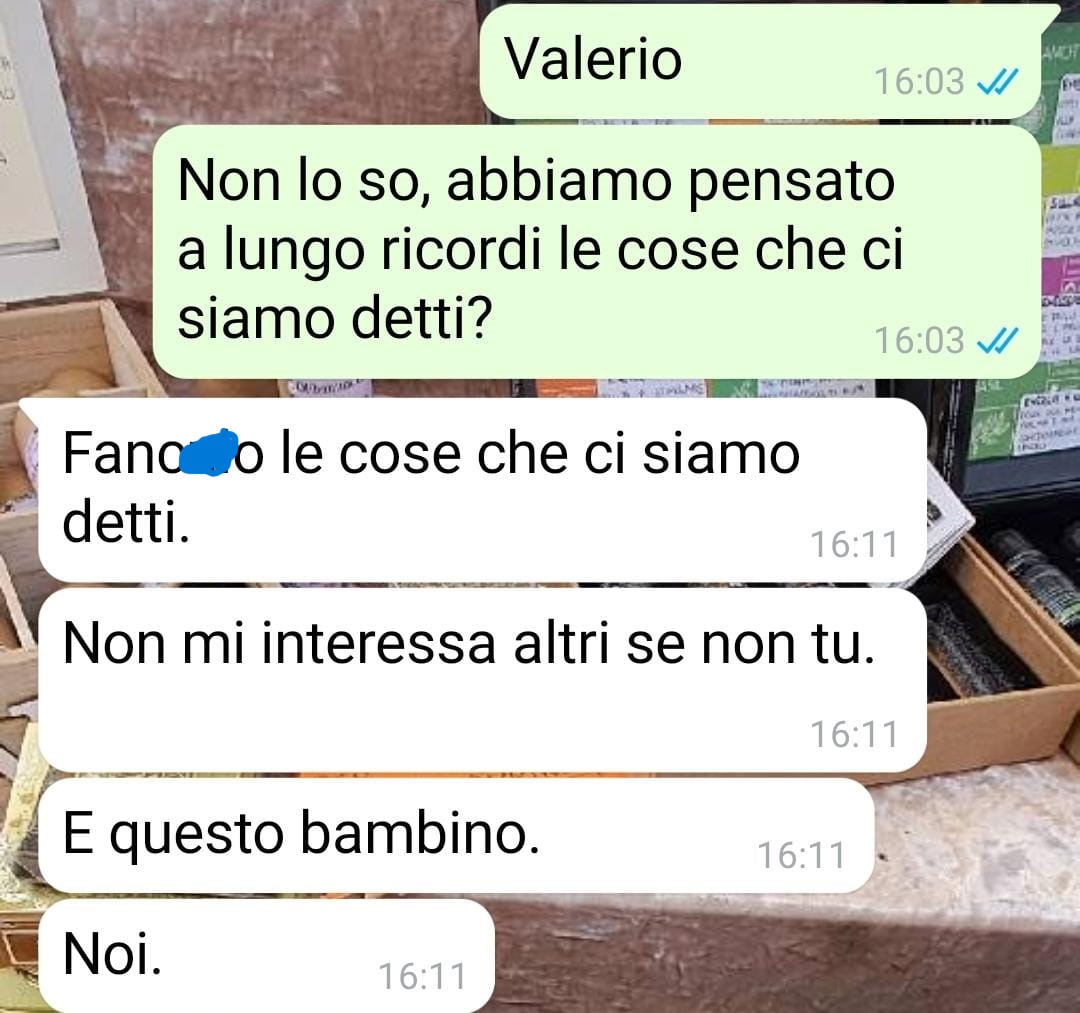1080x1013 pixels.
Task: Select the 'le cose che ci siamo detti.' reply
Action: tap(482, 490)
